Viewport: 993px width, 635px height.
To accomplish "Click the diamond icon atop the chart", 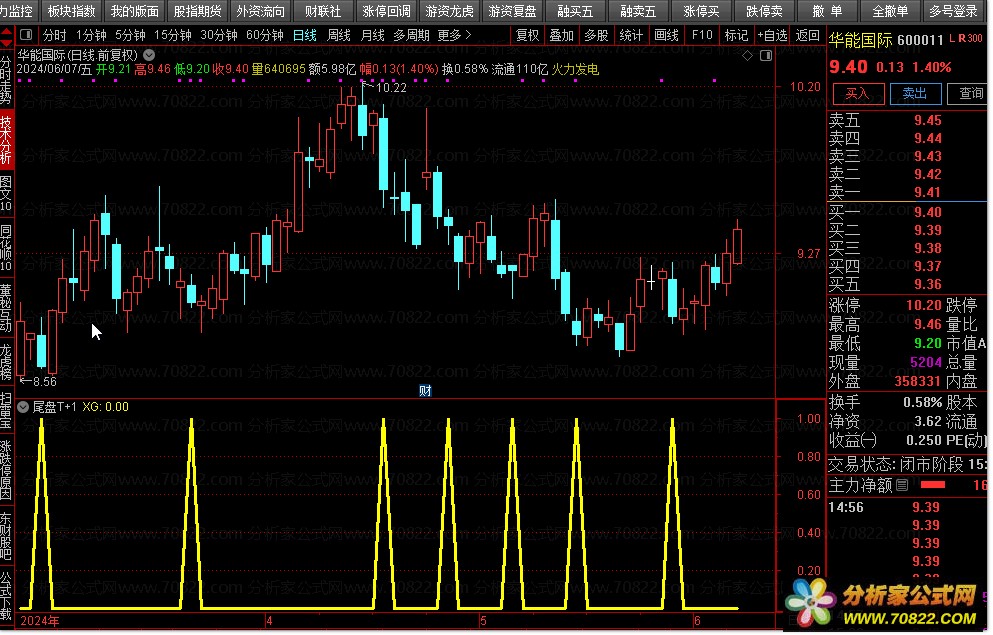I will coord(748,56).
